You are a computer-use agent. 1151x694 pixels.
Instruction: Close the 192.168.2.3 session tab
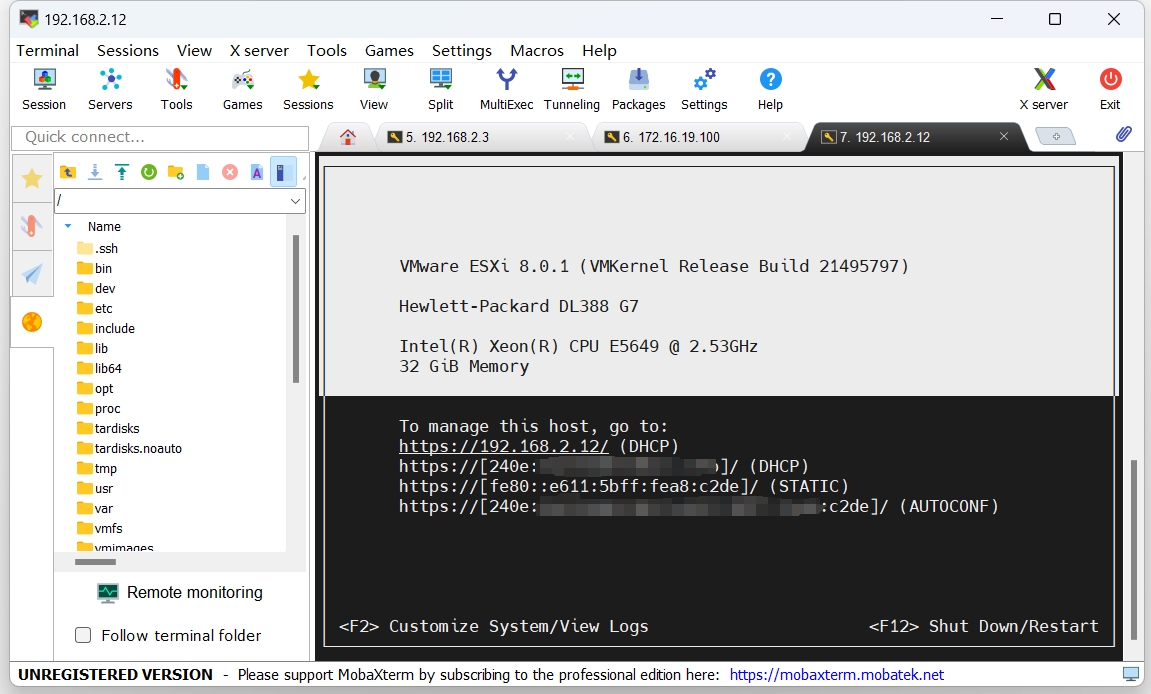click(570, 137)
